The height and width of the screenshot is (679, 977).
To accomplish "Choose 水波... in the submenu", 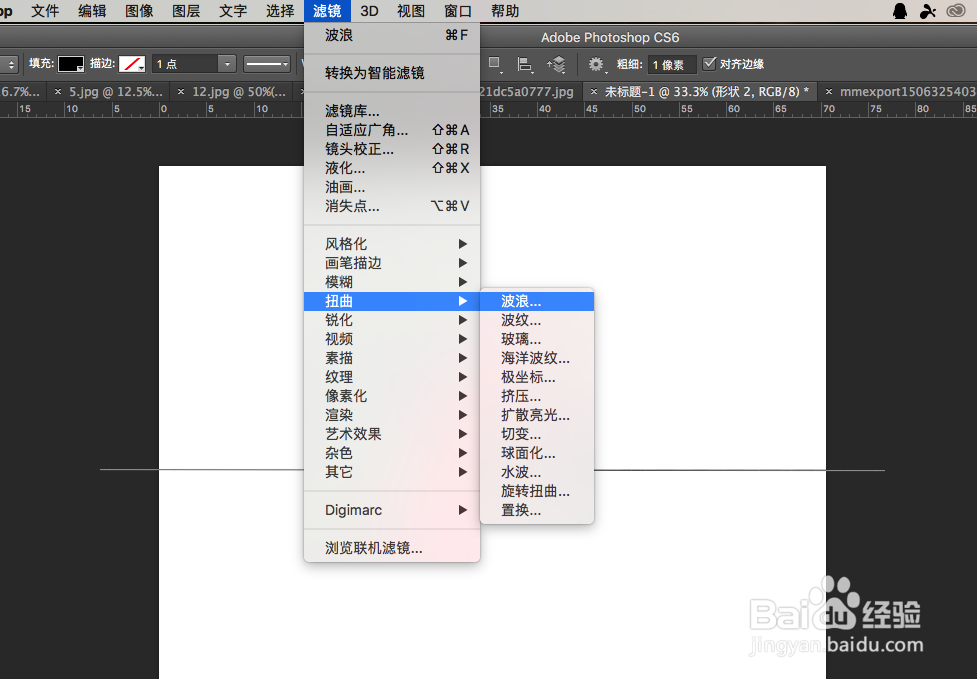I will click(537, 472).
